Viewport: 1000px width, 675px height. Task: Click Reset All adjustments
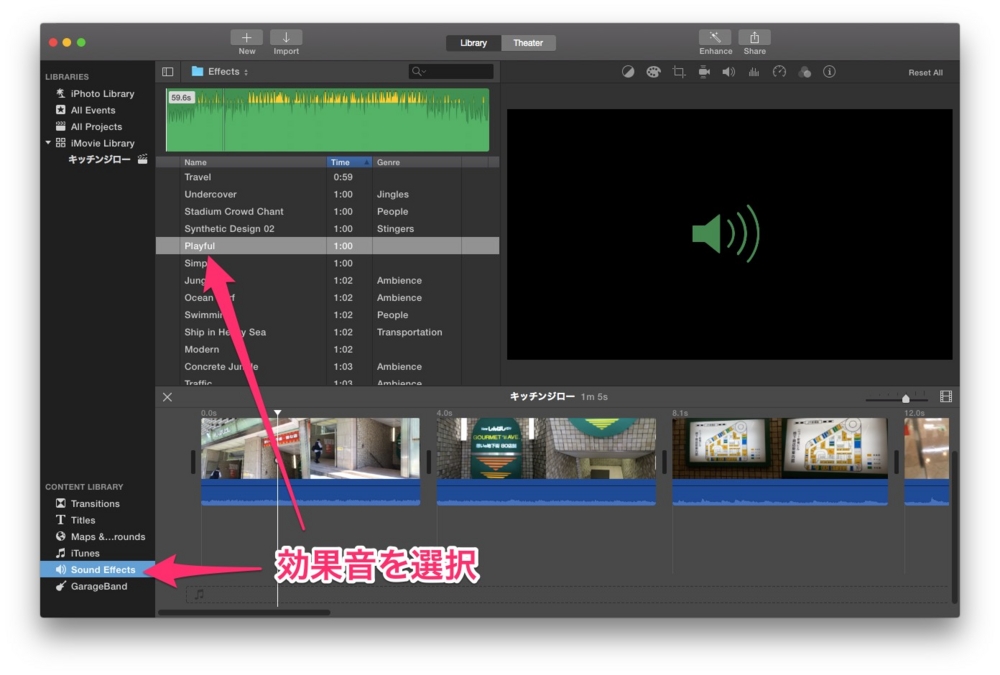point(925,73)
